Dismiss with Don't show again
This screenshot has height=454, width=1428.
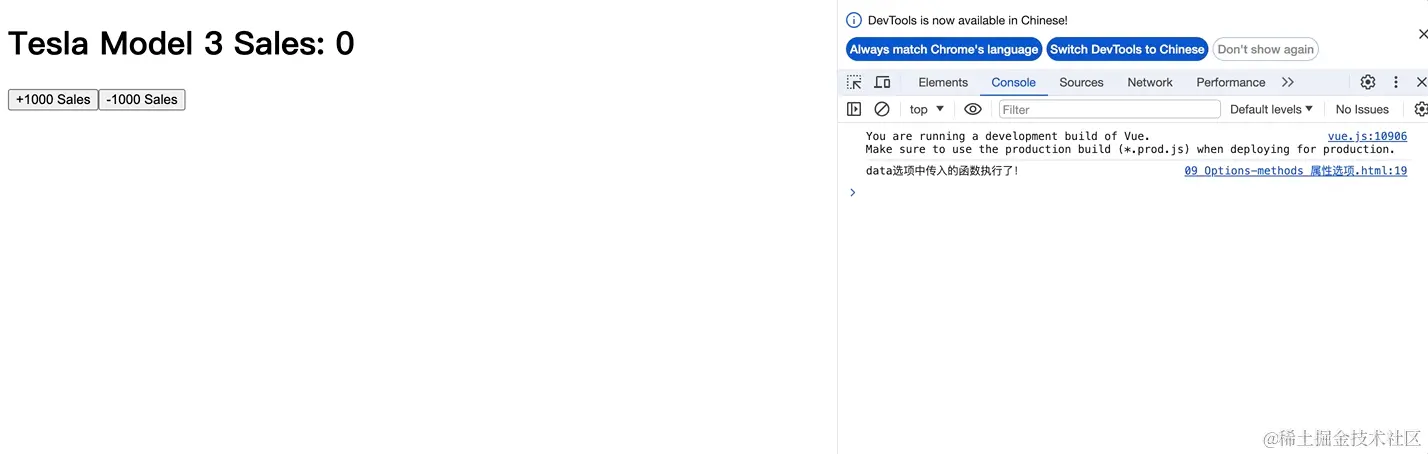tap(1265, 49)
